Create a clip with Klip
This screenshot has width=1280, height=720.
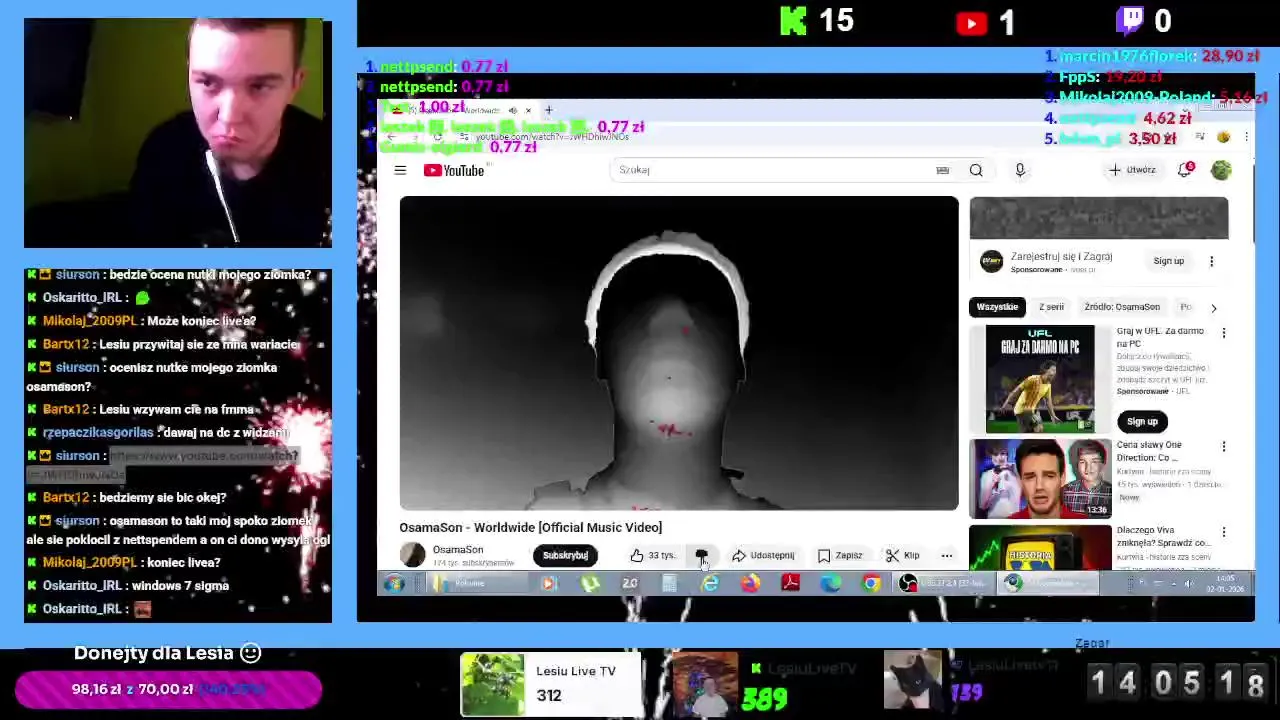pos(903,555)
